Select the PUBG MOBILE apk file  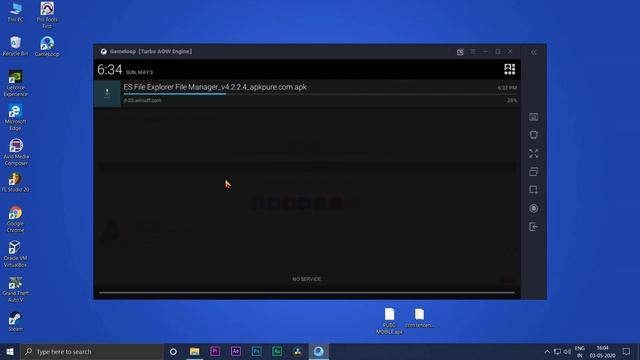click(389, 321)
